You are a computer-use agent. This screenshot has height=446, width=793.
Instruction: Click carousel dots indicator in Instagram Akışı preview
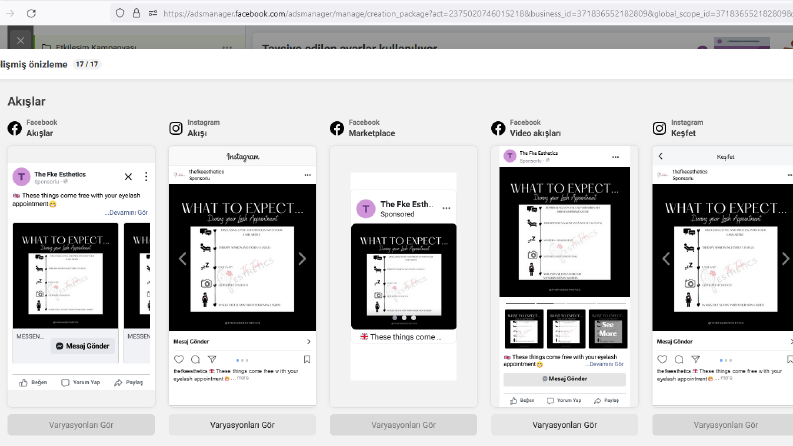click(x=242, y=361)
